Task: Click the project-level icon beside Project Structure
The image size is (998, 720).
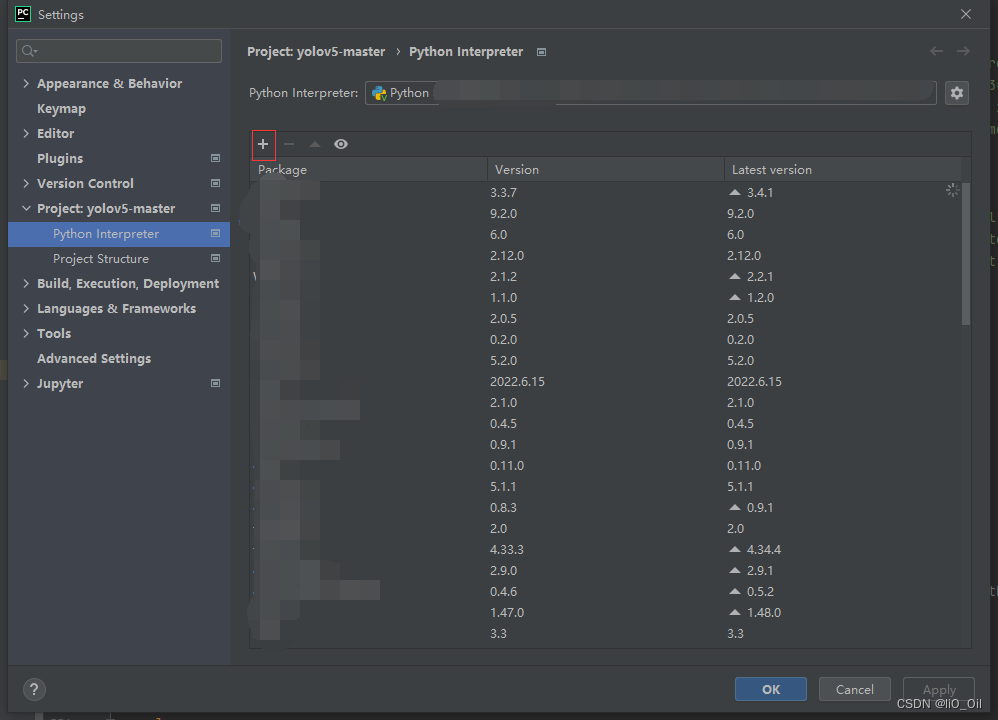Action: pyautogui.click(x=216, y=258)
